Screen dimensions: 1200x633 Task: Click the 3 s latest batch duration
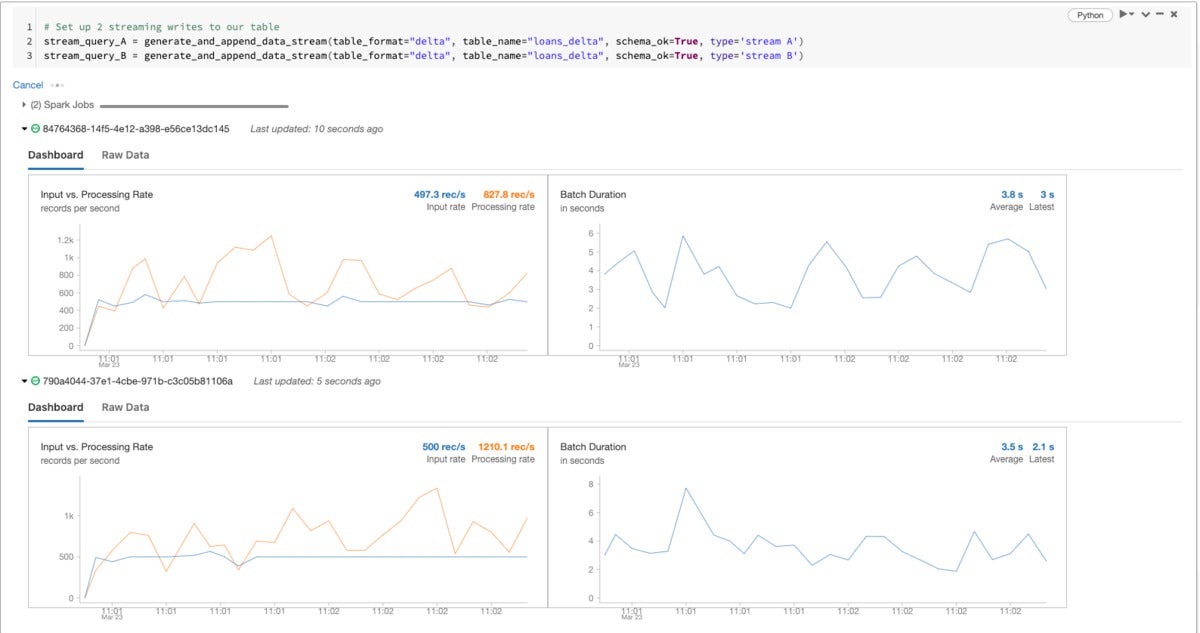(x=1047, y=194)
